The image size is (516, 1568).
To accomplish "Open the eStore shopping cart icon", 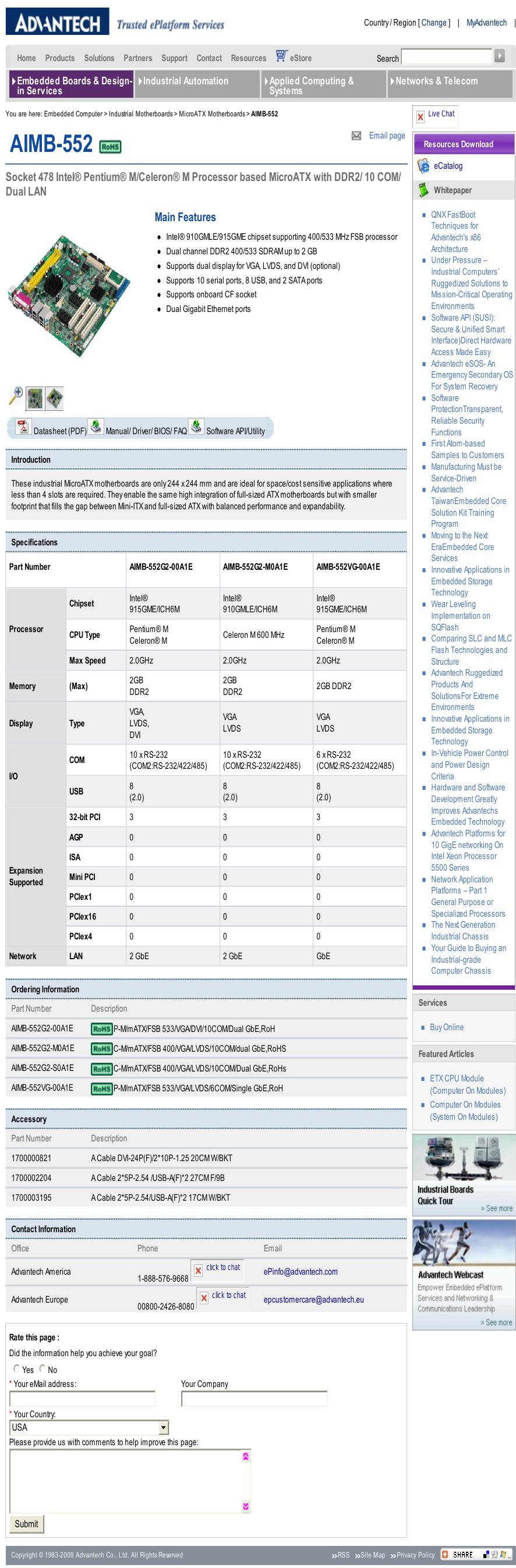I will [281, 56].
